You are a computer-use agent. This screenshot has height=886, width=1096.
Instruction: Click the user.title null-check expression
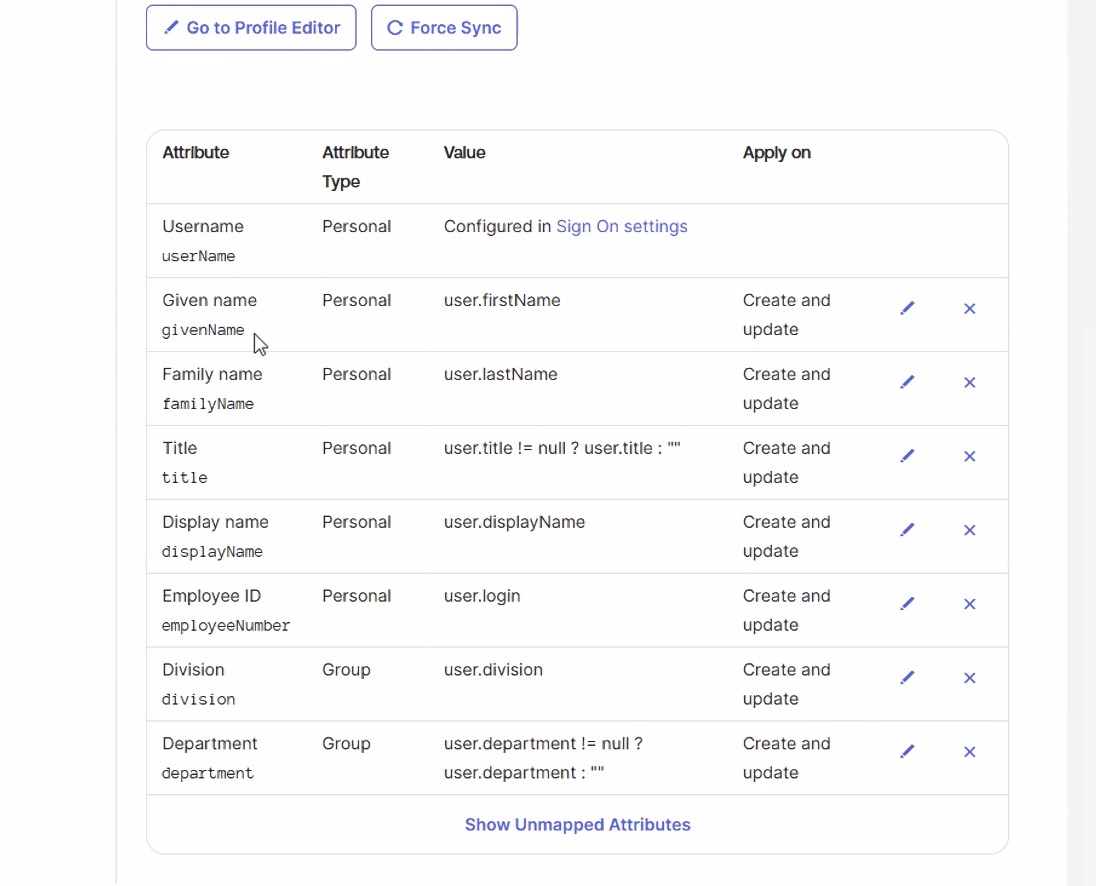(x=562, y=448)
